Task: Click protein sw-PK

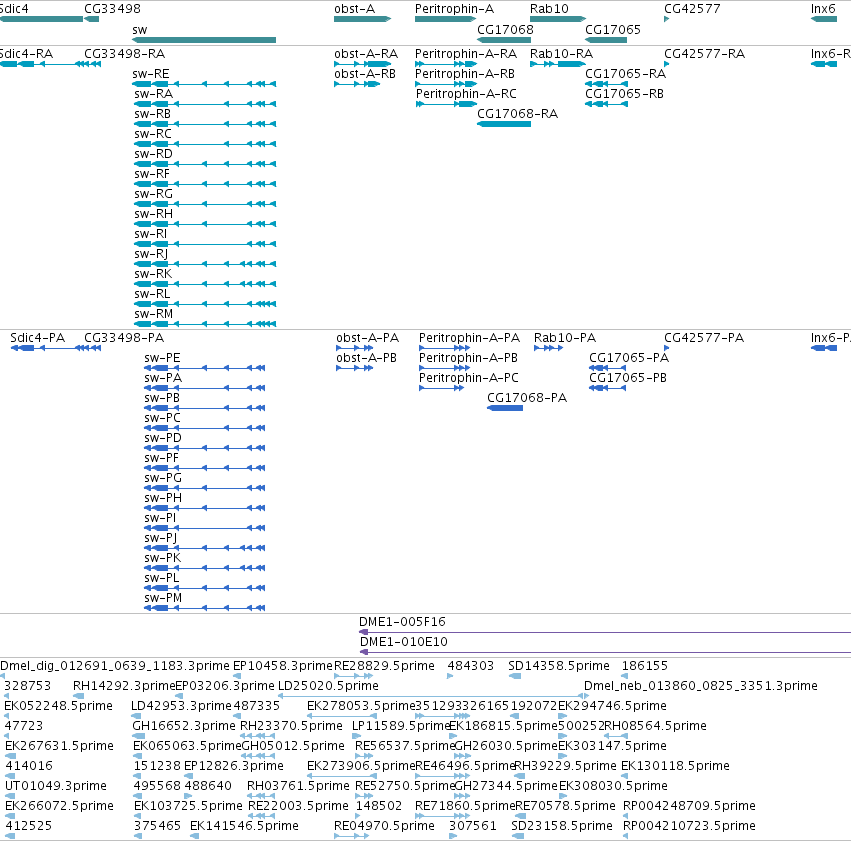Action: coord(205,568)
